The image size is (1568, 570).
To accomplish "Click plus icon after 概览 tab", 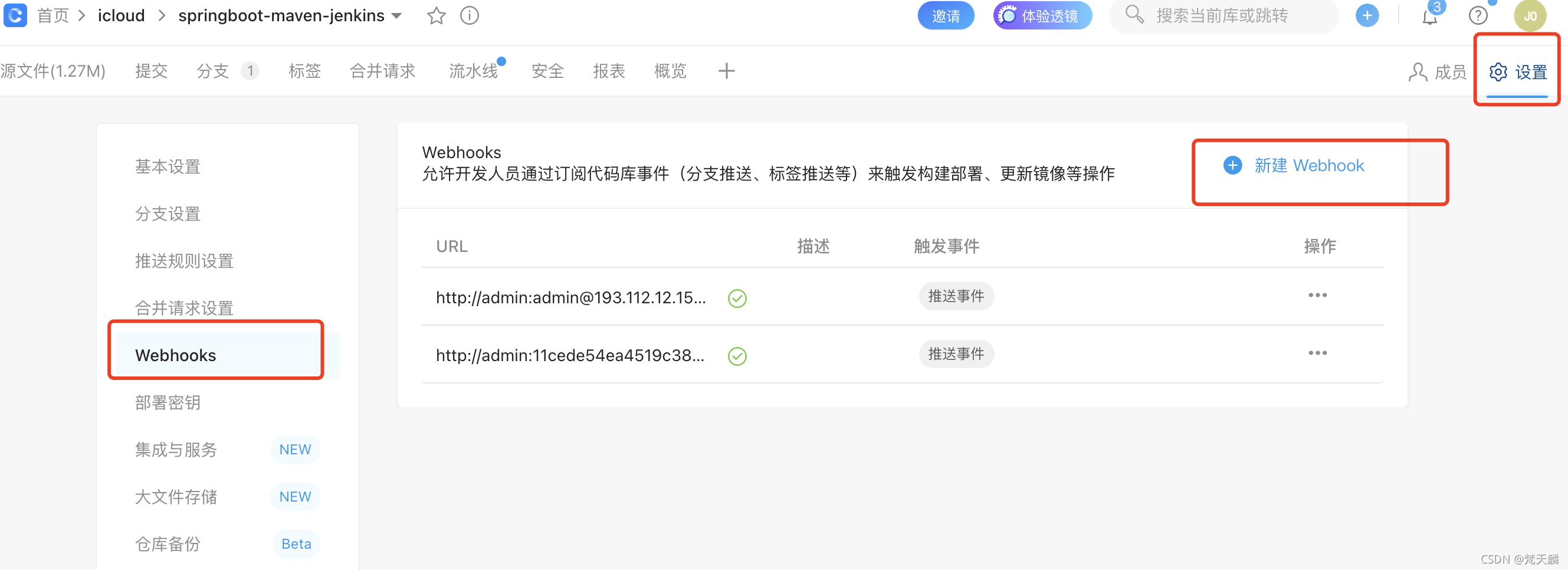I will click(726, 71).
